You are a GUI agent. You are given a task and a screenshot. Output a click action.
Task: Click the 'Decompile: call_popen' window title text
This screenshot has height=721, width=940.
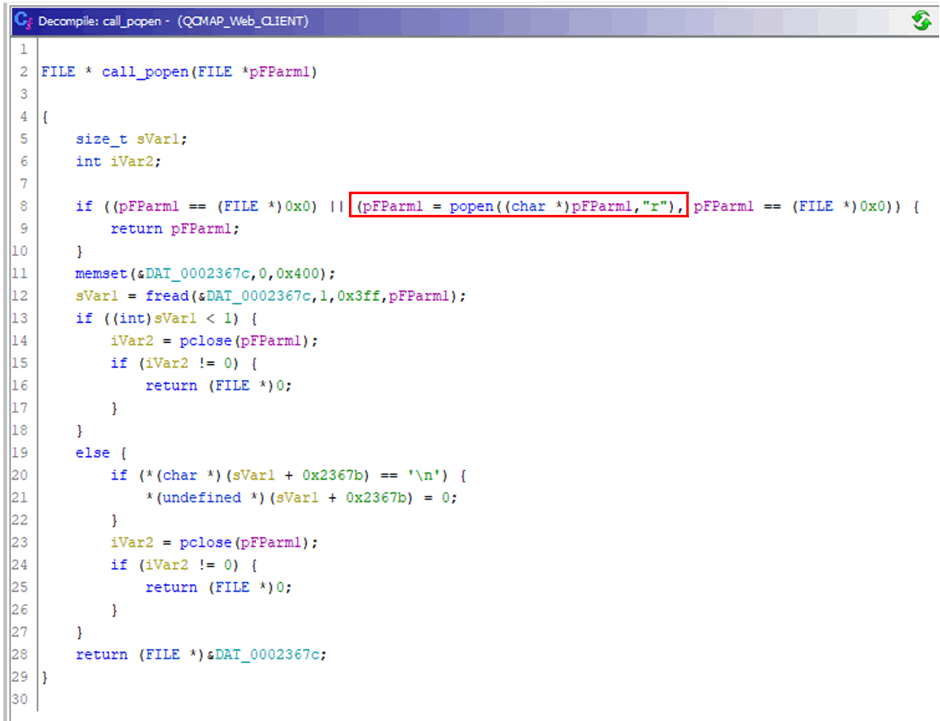pos(173,22)
